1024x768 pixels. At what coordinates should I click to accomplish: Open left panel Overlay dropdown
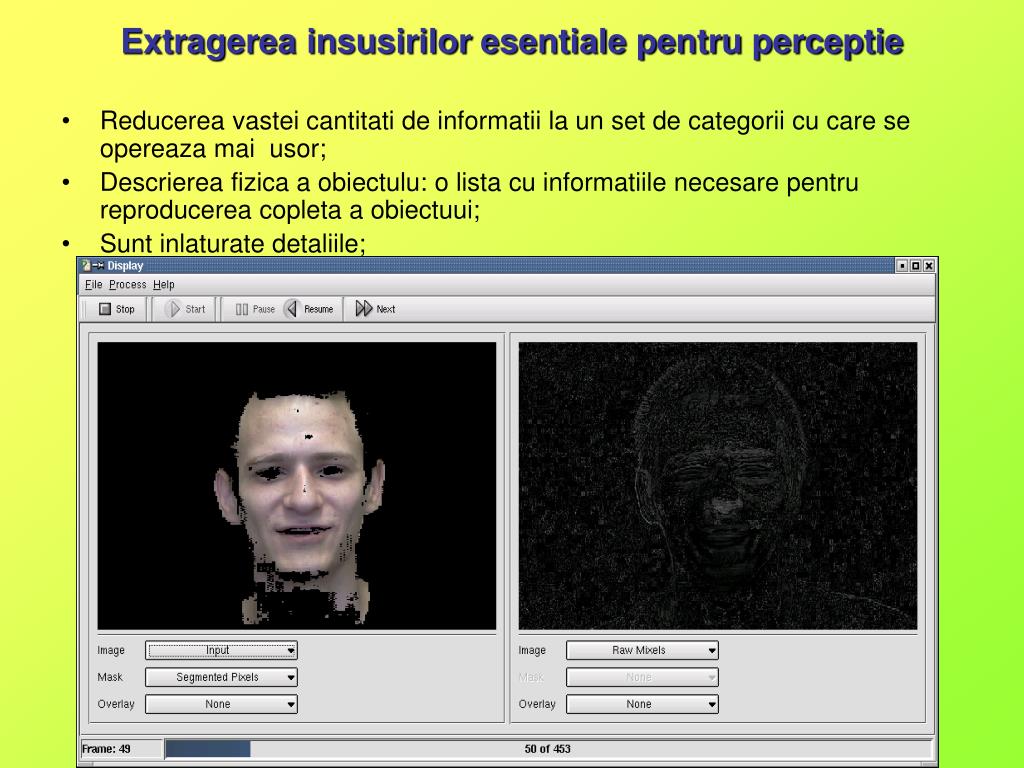221,704
